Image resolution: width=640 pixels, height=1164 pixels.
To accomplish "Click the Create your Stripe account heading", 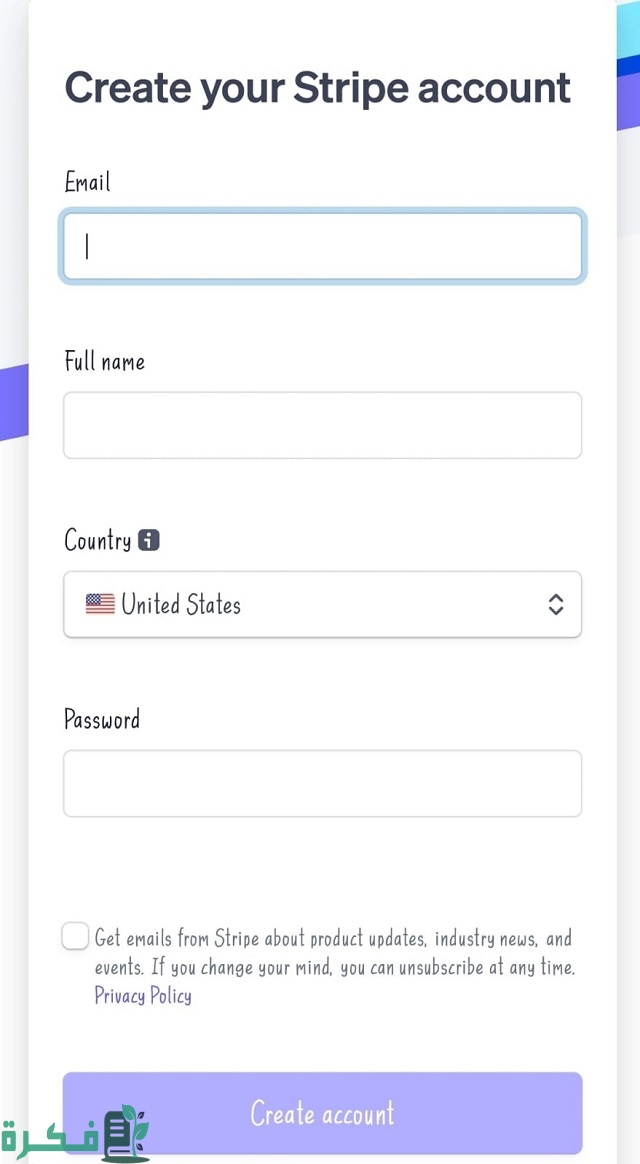I will coord(318,87).
